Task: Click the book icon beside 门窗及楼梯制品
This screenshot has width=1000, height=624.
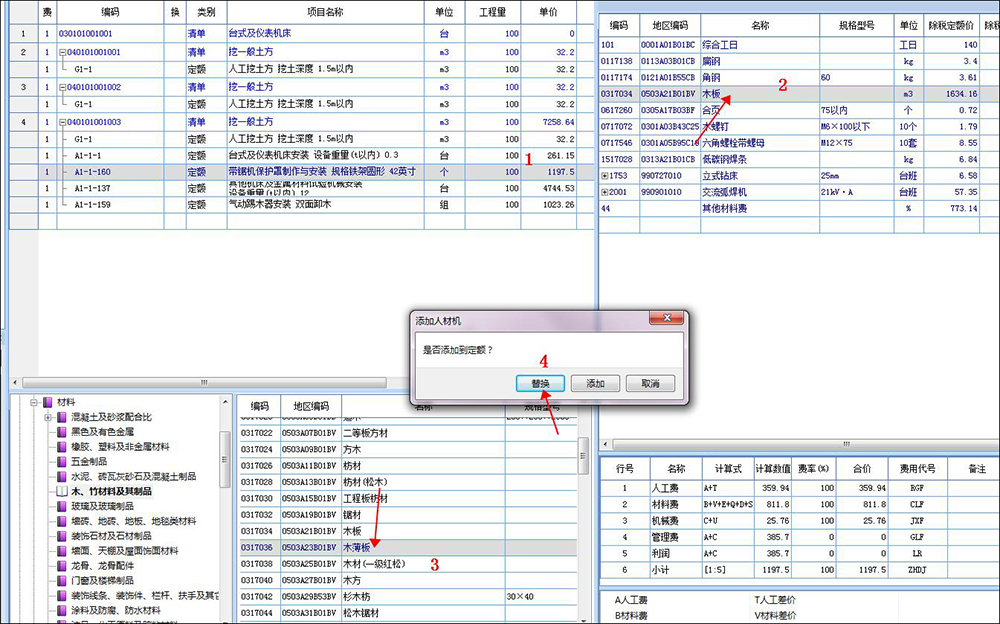Action: [x=62, y=581]
